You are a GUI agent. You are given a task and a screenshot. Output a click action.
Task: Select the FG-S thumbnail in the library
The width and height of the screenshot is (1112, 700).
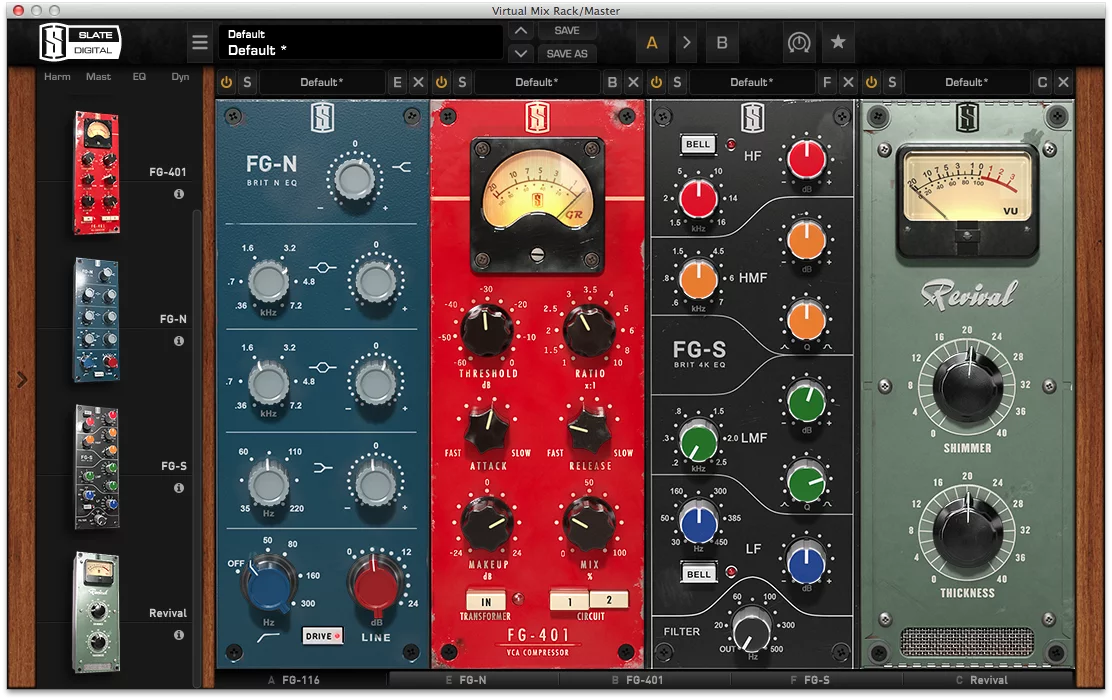click(96, 466)
